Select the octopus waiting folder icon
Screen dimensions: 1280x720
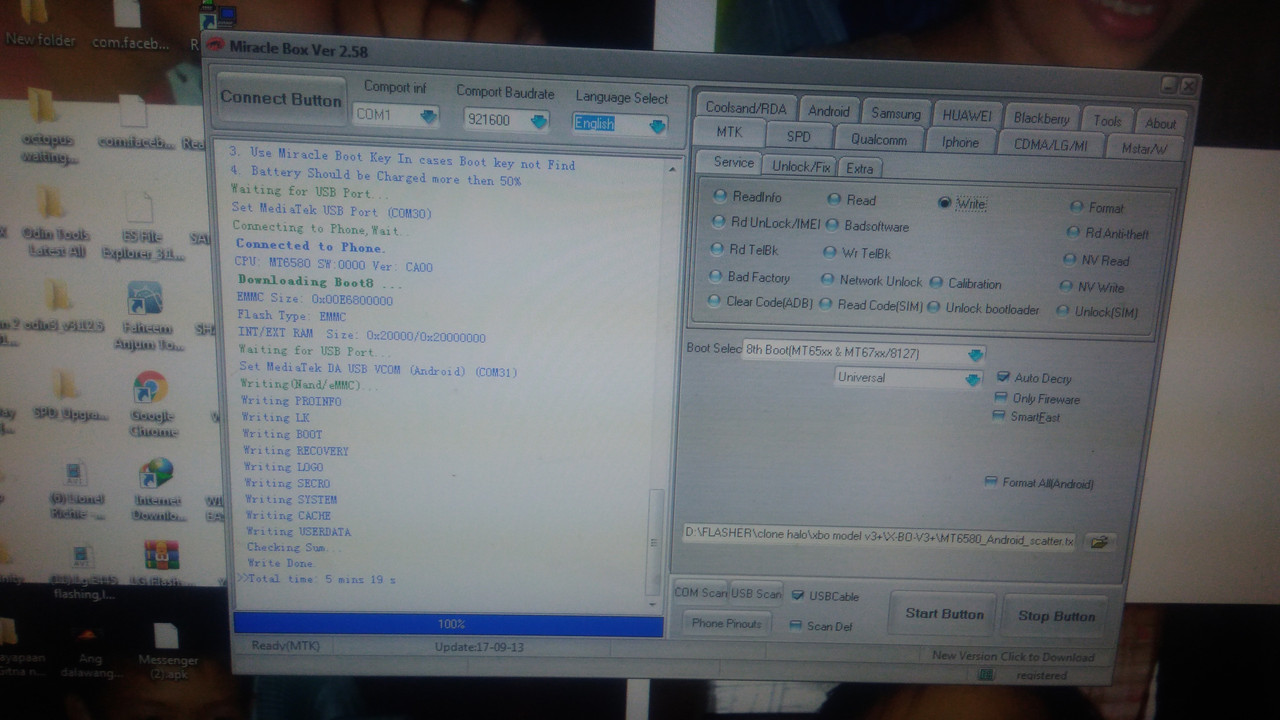[47, 126]
